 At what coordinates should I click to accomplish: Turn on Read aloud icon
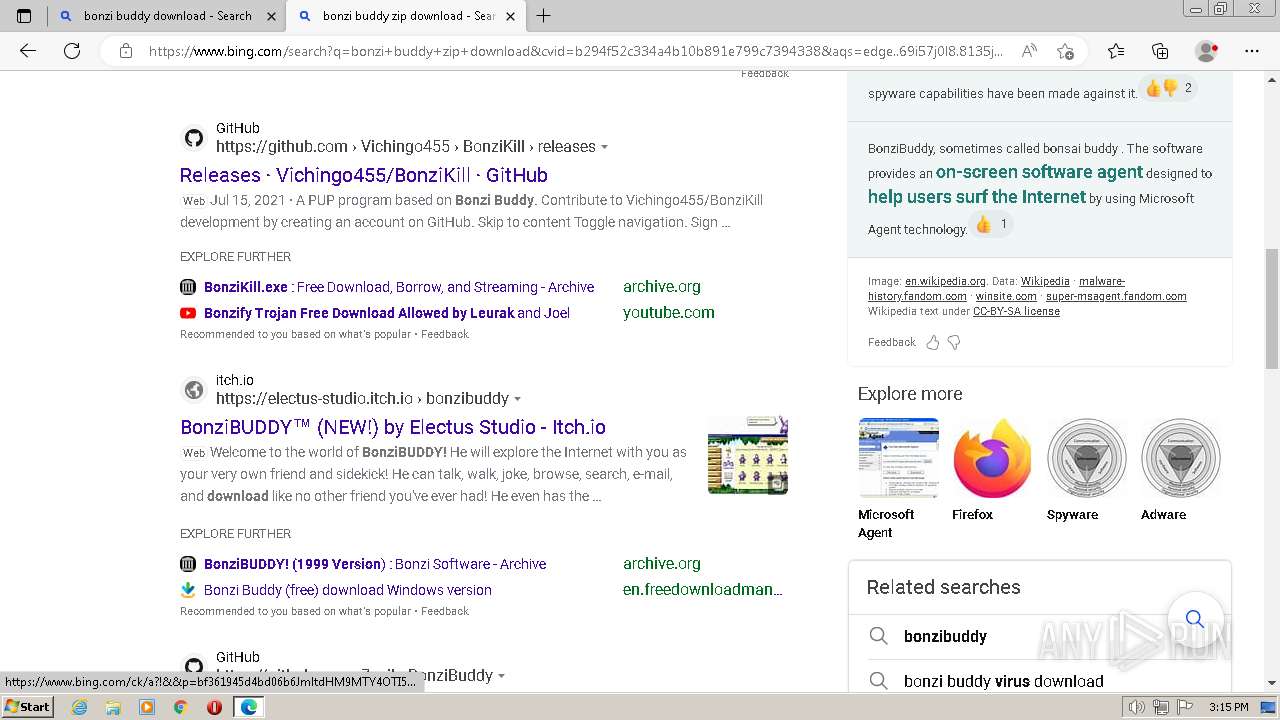[1028, 51]
